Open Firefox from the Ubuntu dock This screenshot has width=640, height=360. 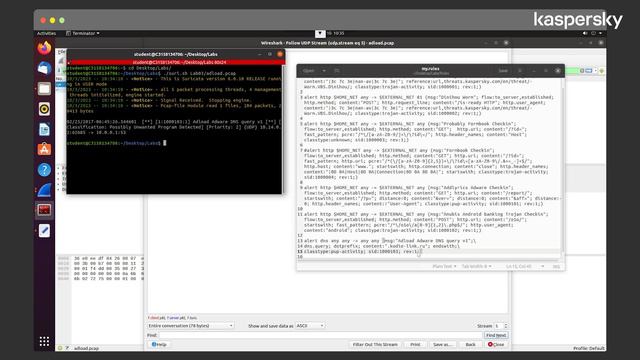(x=44, y=48)
